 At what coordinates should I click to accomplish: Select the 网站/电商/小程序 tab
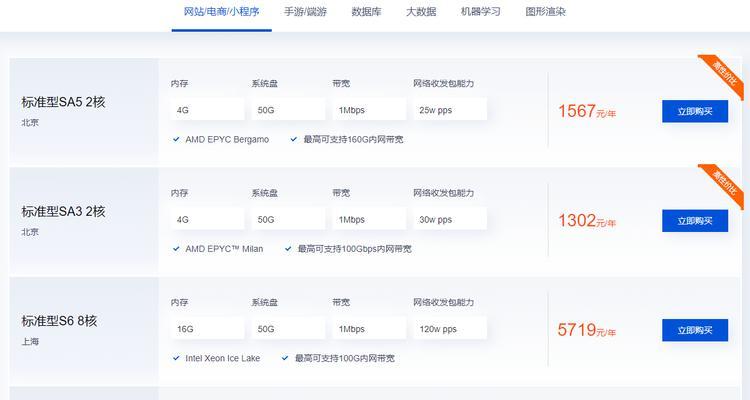tap(221, 11)
